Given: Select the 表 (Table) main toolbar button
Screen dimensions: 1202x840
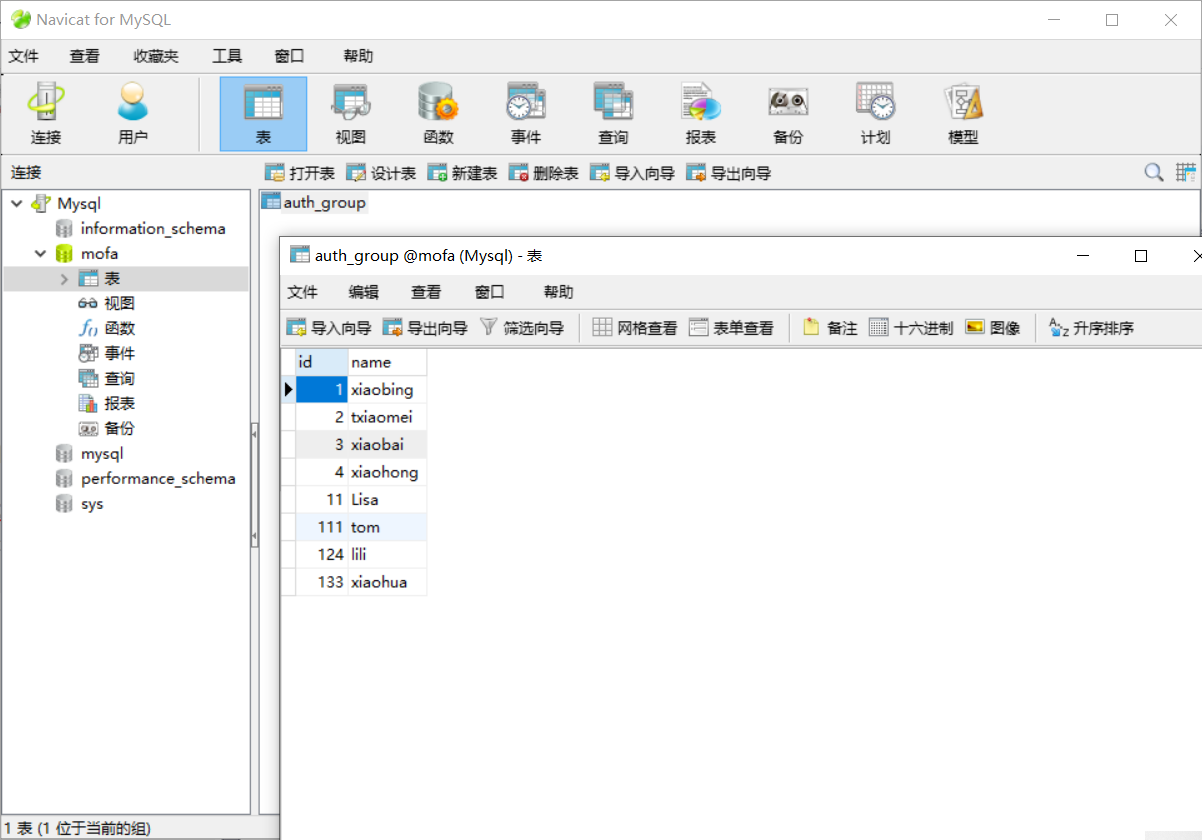Looking at the screenshot, I should coord(263,114).
